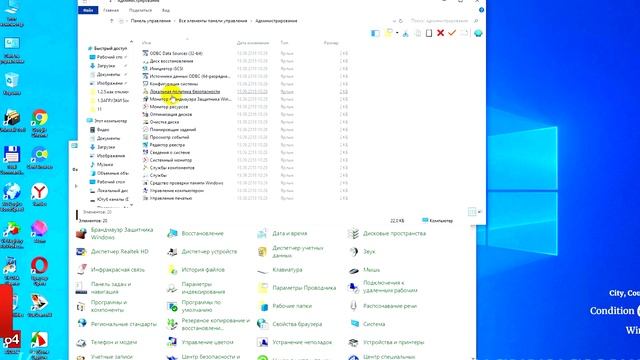Image resolution: width=640 pixels, height=360 pixels.
Task: Open Распознавание речи in Control Panel
Action: [389, 306]
